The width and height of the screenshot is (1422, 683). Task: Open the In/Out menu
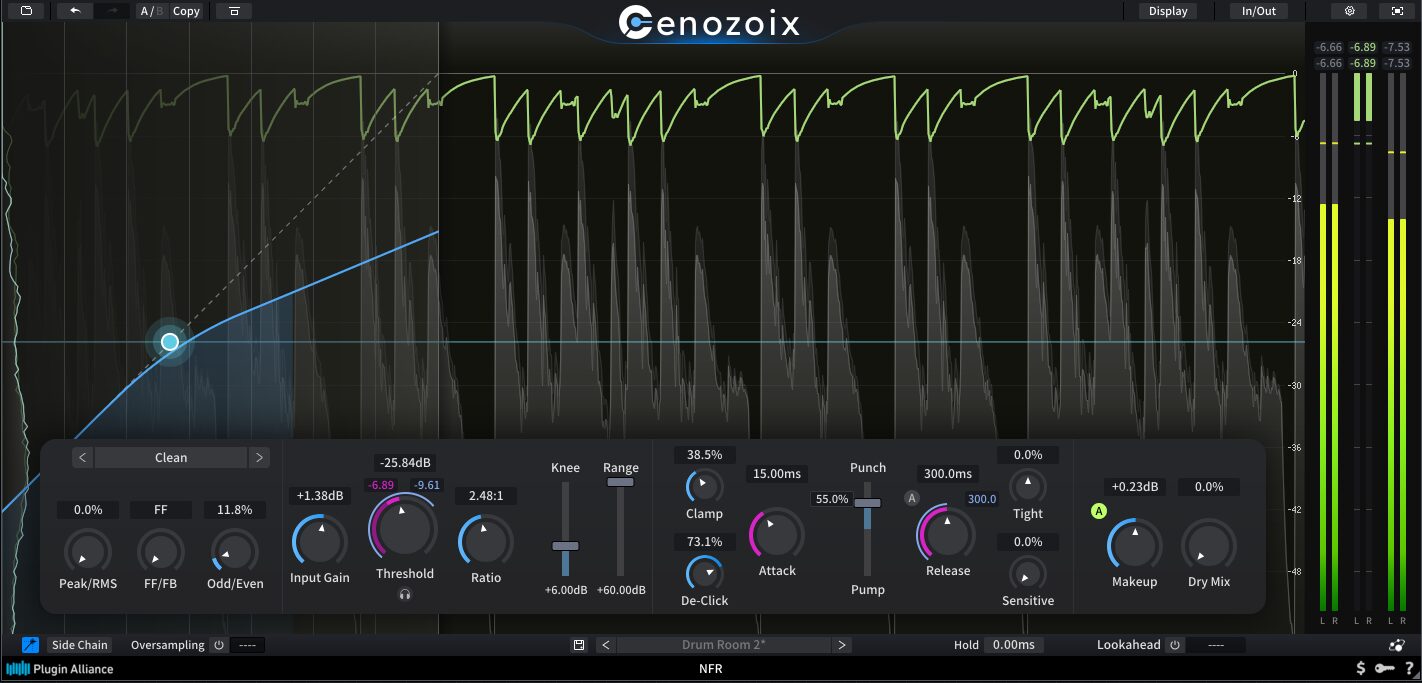tap(1259, 11)
